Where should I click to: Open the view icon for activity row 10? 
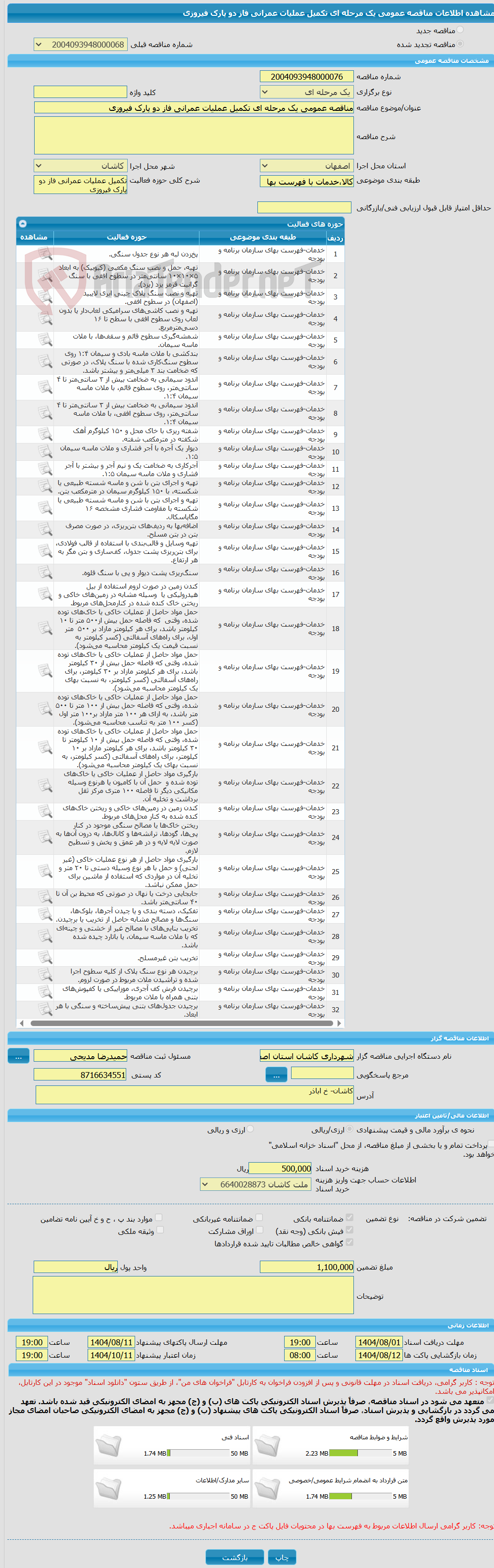pyautogui.click(x=45, y=452)
